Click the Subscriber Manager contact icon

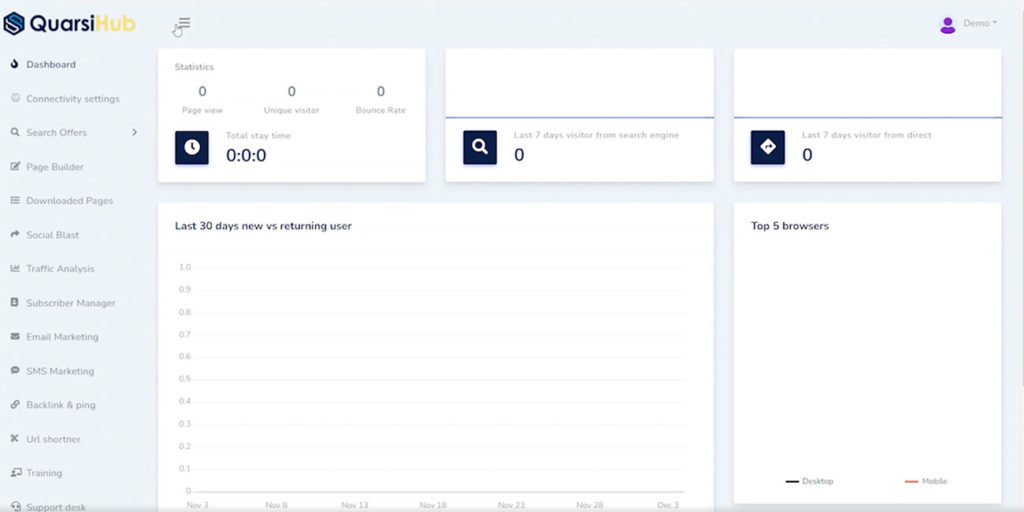[x=15, y=302]
